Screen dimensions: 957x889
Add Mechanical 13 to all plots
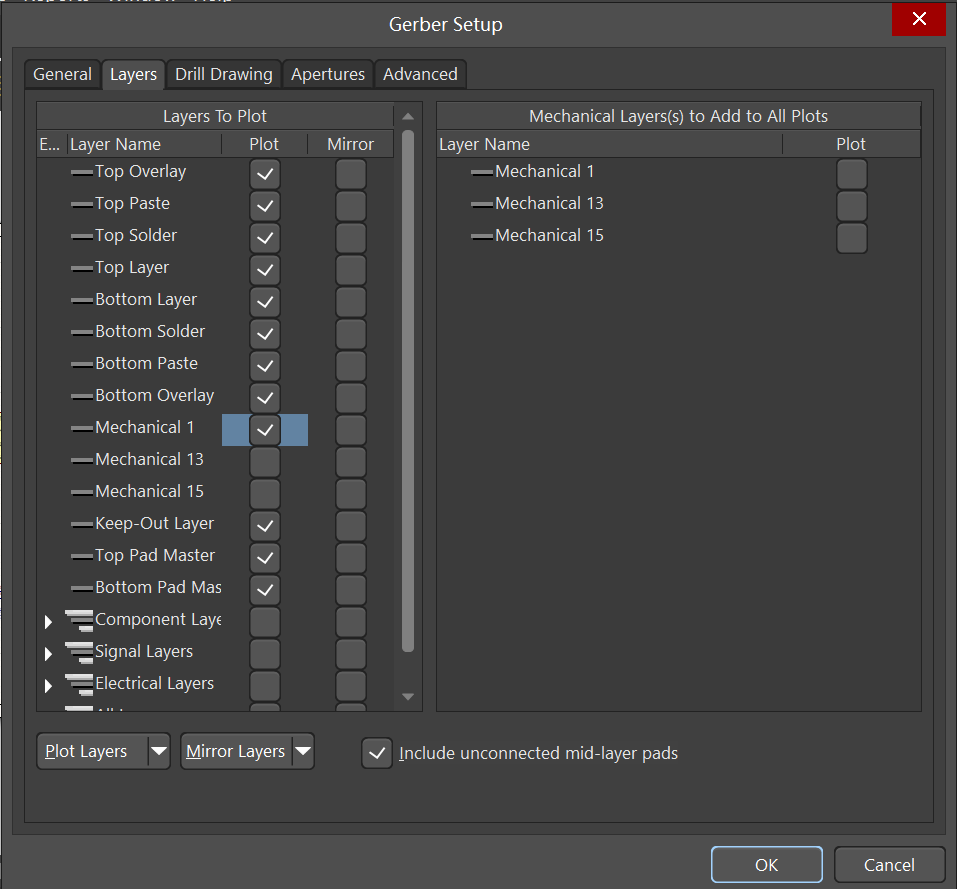coord(851,206)
